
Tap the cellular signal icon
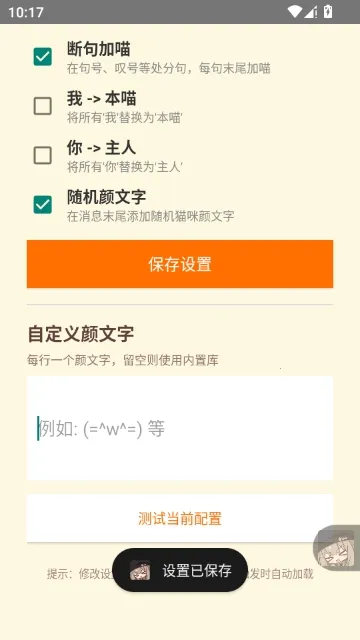(311, 12)
